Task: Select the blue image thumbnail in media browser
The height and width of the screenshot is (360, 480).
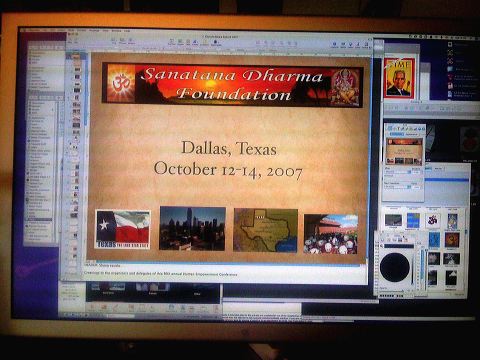Action: 413,221
